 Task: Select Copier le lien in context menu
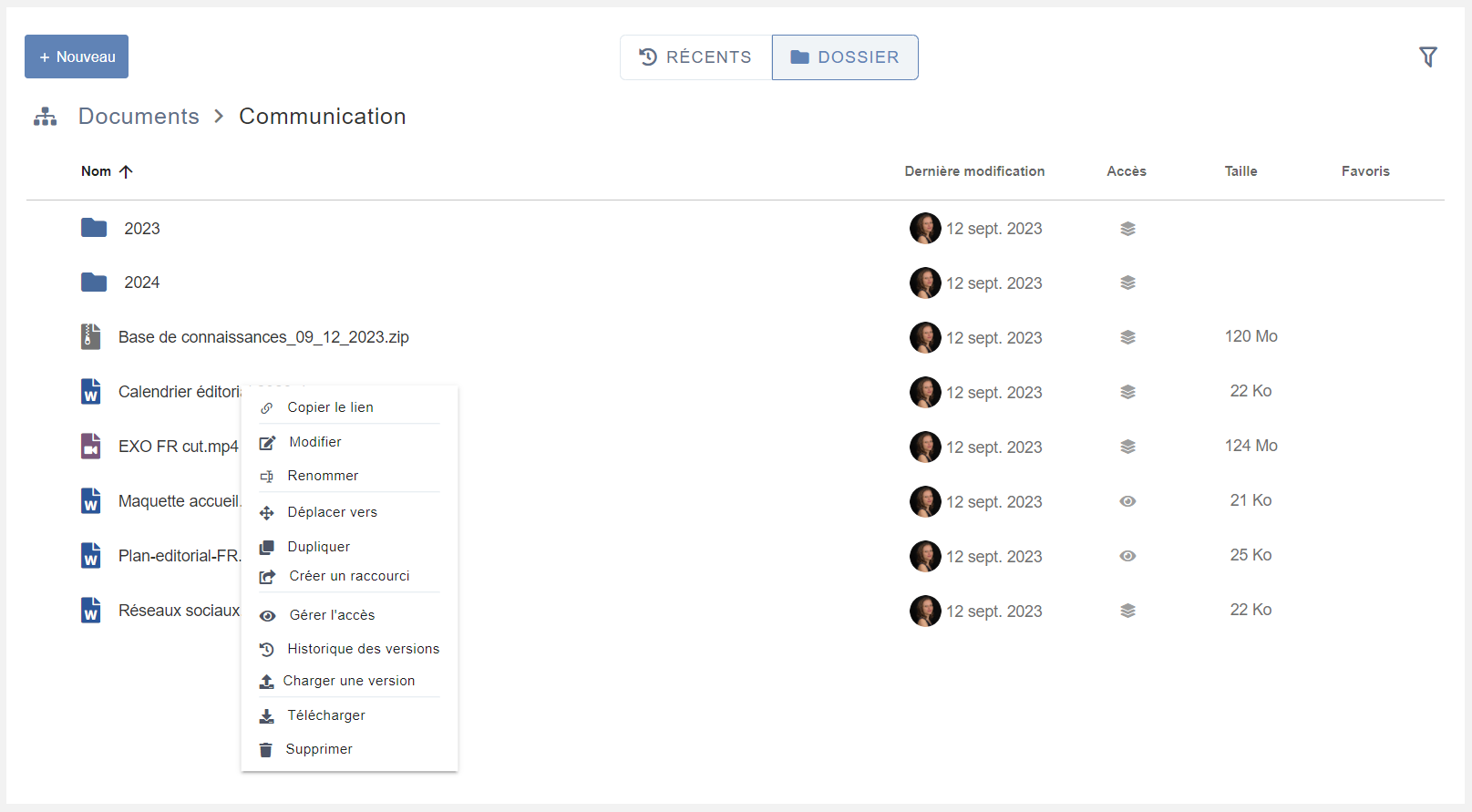(x=330, y=407)
